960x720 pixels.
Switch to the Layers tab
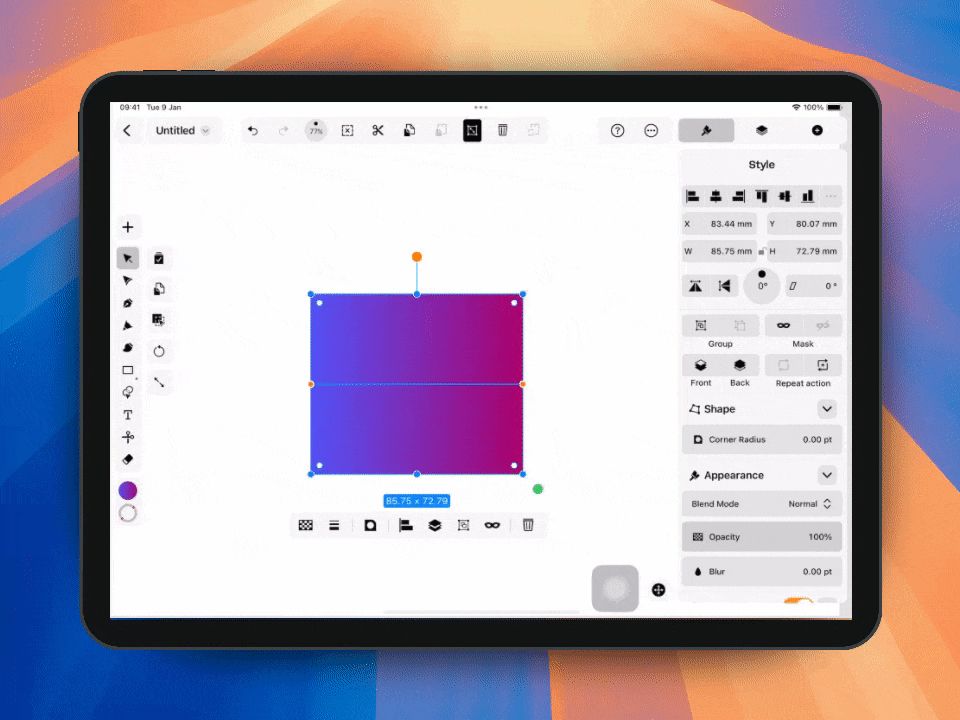(x=762, y=130)
